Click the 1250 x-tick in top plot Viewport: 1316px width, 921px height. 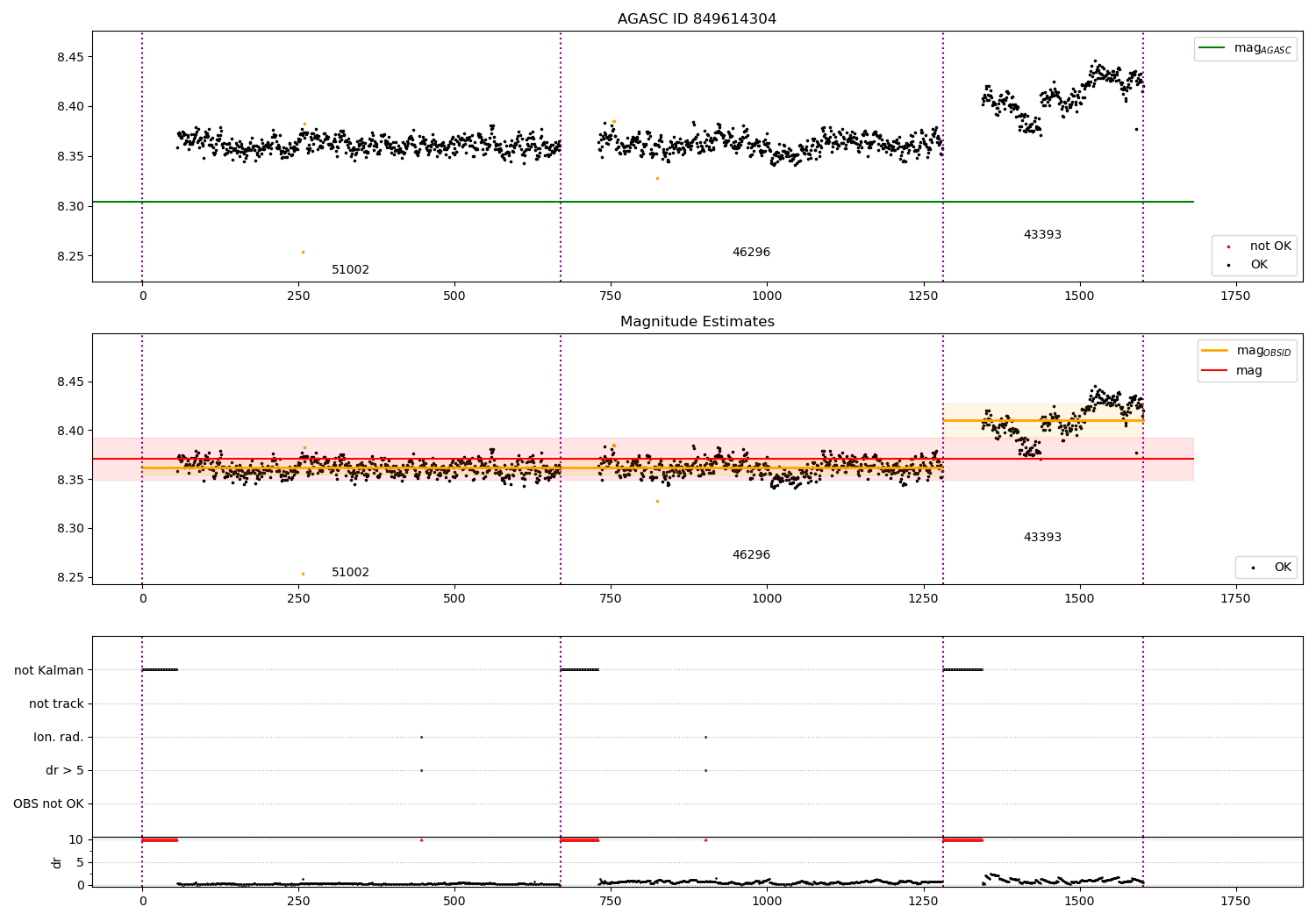923,296
